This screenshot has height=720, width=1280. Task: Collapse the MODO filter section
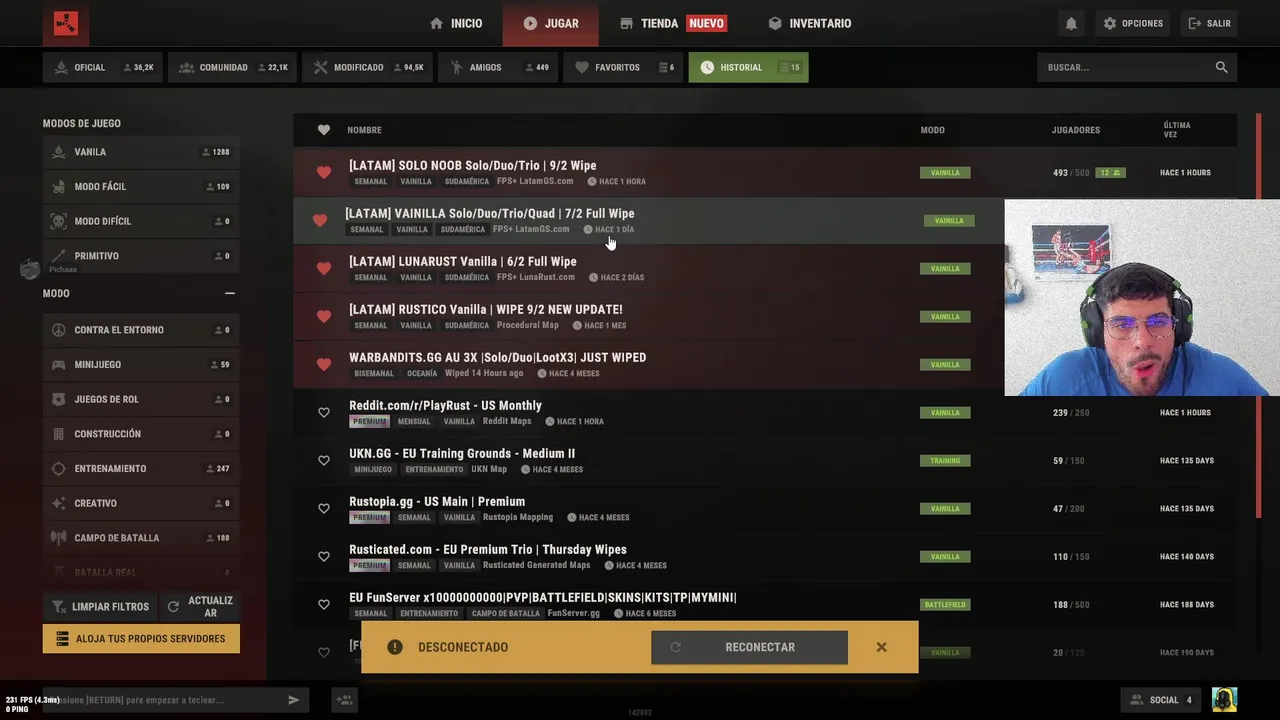click(x=230, y=293)
